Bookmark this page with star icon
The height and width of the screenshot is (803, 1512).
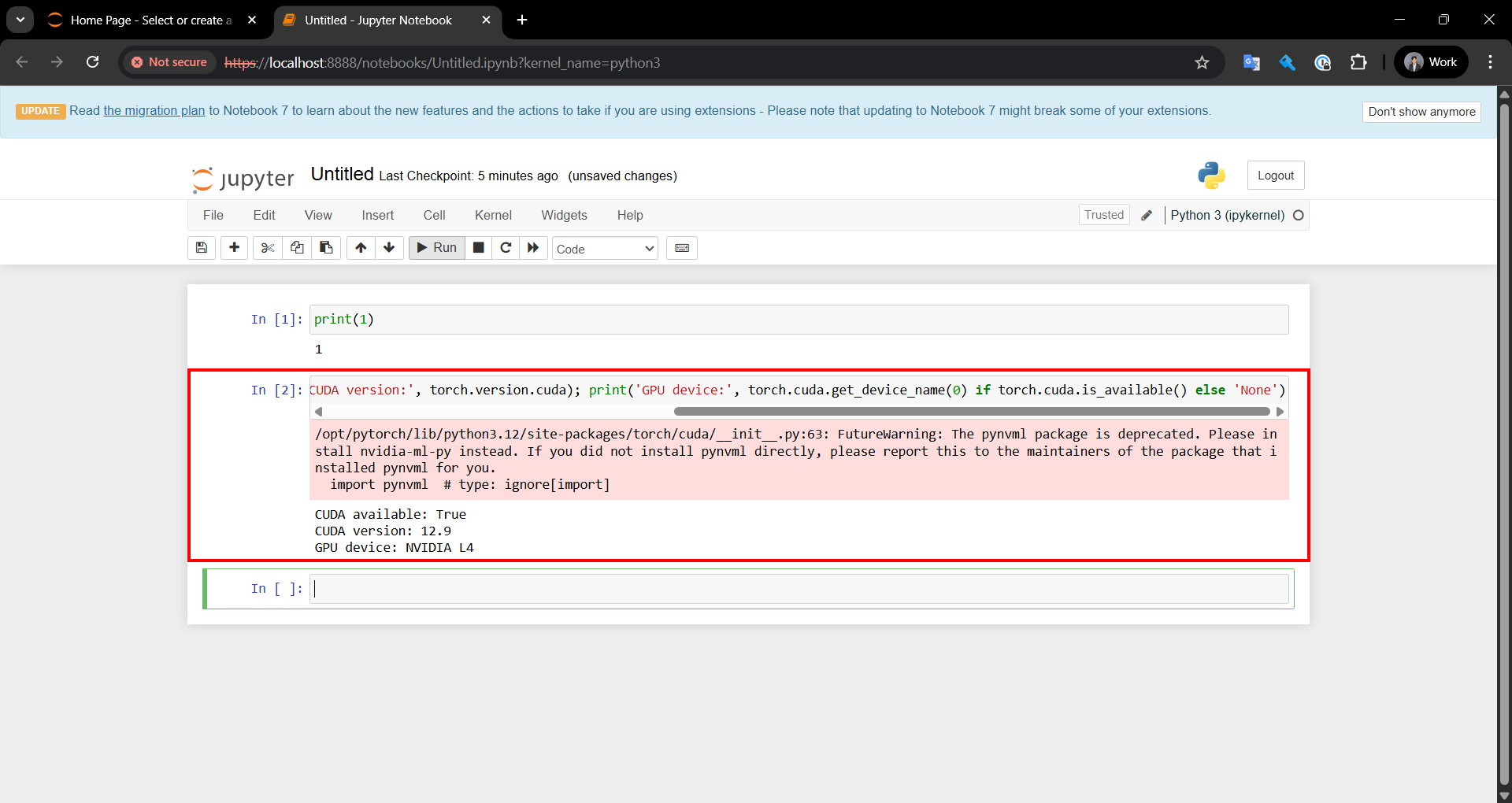pos(1202,63)
